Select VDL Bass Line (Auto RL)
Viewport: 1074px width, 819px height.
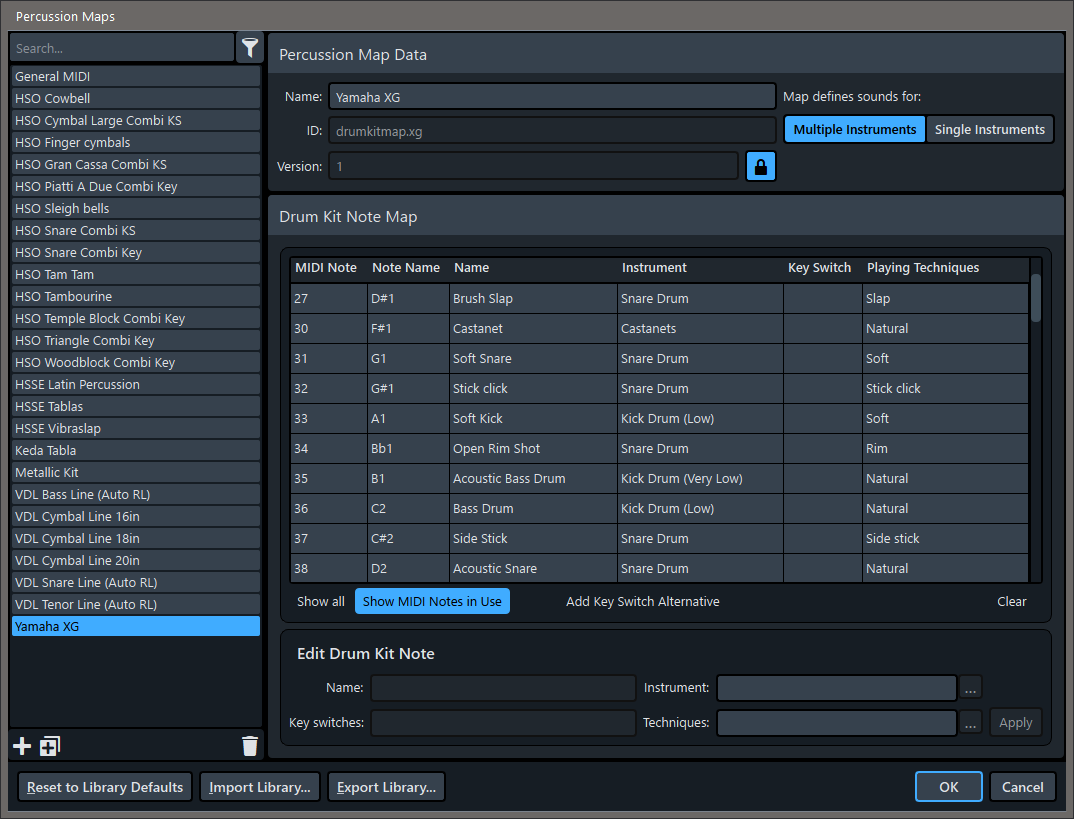136,494
